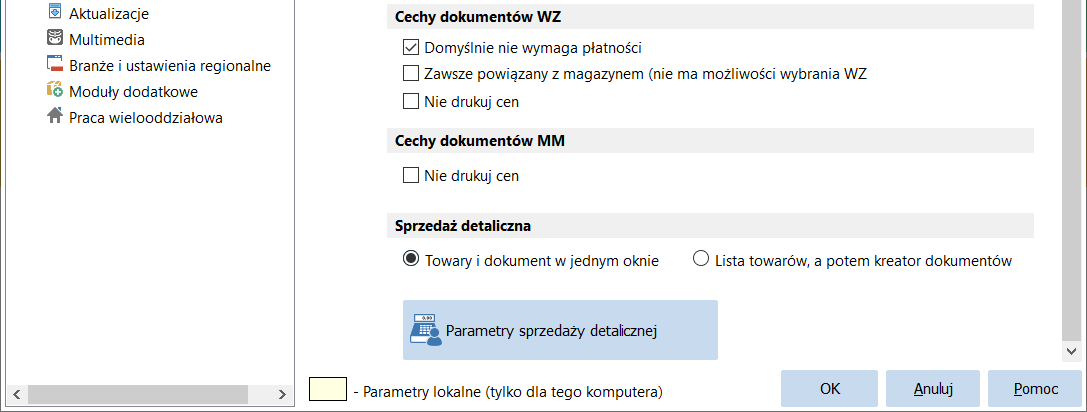Image resolution: width=1087 pixels, height=412 pixels.
Task: Click the cash register icon for retail parameters
Action: point(426,330)
